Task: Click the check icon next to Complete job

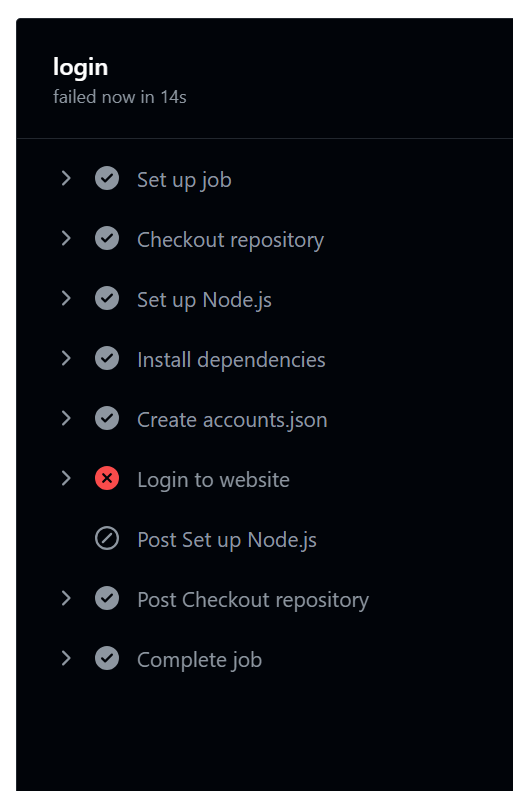Action: [107, 659]
